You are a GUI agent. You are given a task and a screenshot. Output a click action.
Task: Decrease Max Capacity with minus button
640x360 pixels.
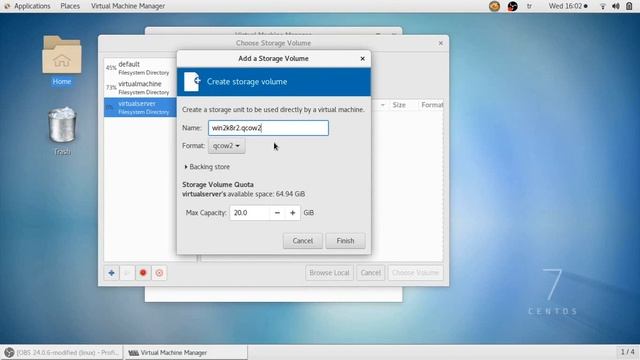point(277,213)
